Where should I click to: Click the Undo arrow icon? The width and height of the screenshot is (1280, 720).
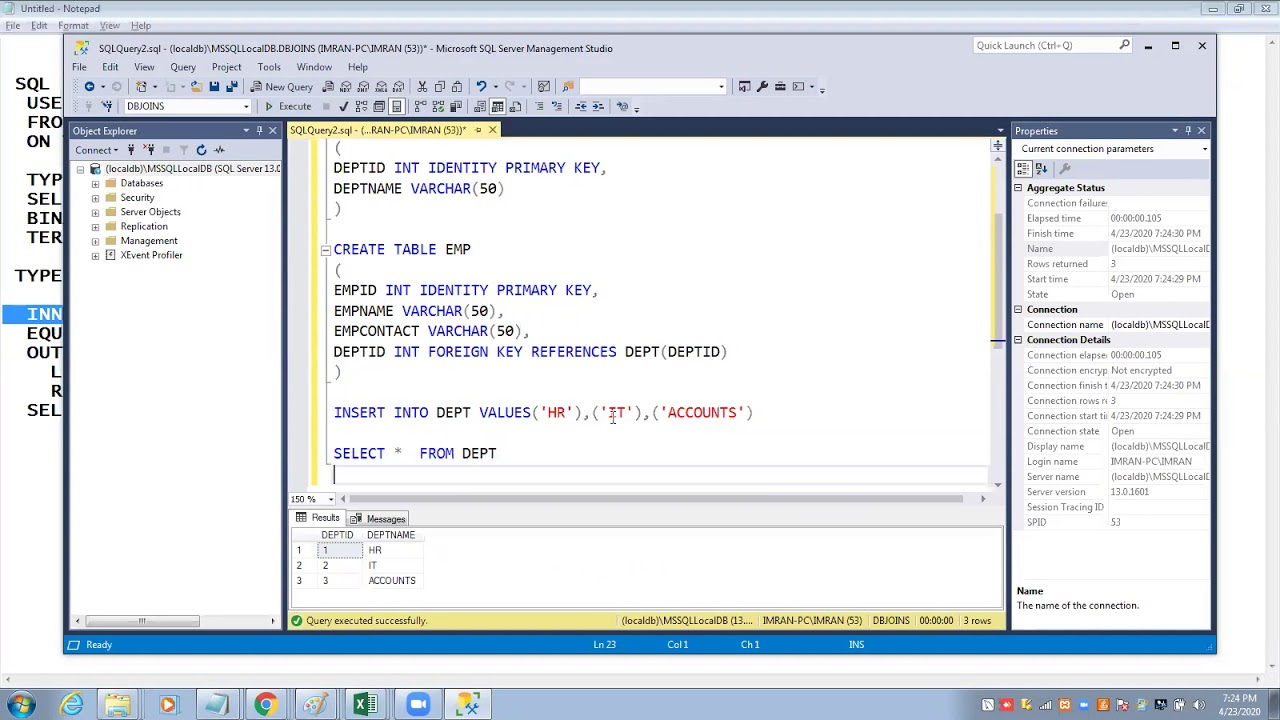pyautogui.click(x=481, y=87)
